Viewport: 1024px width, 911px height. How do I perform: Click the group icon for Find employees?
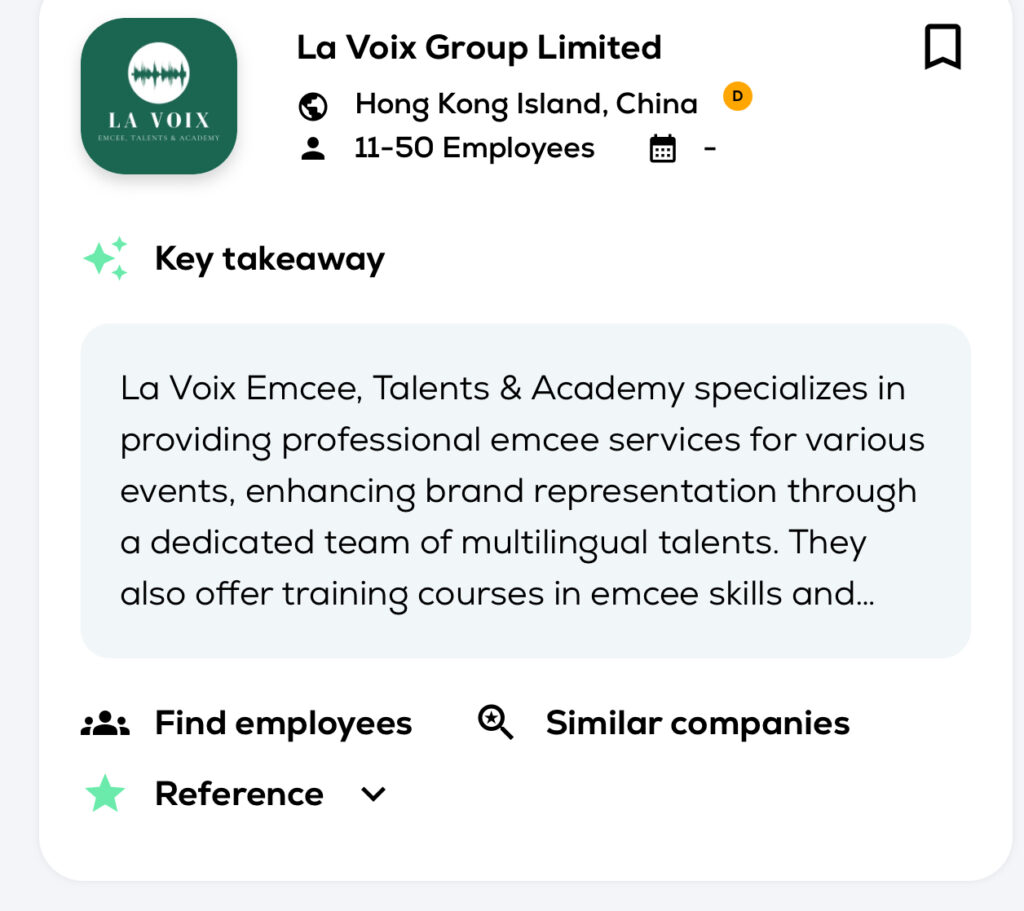pyautogui.click(x=105, y=724)
